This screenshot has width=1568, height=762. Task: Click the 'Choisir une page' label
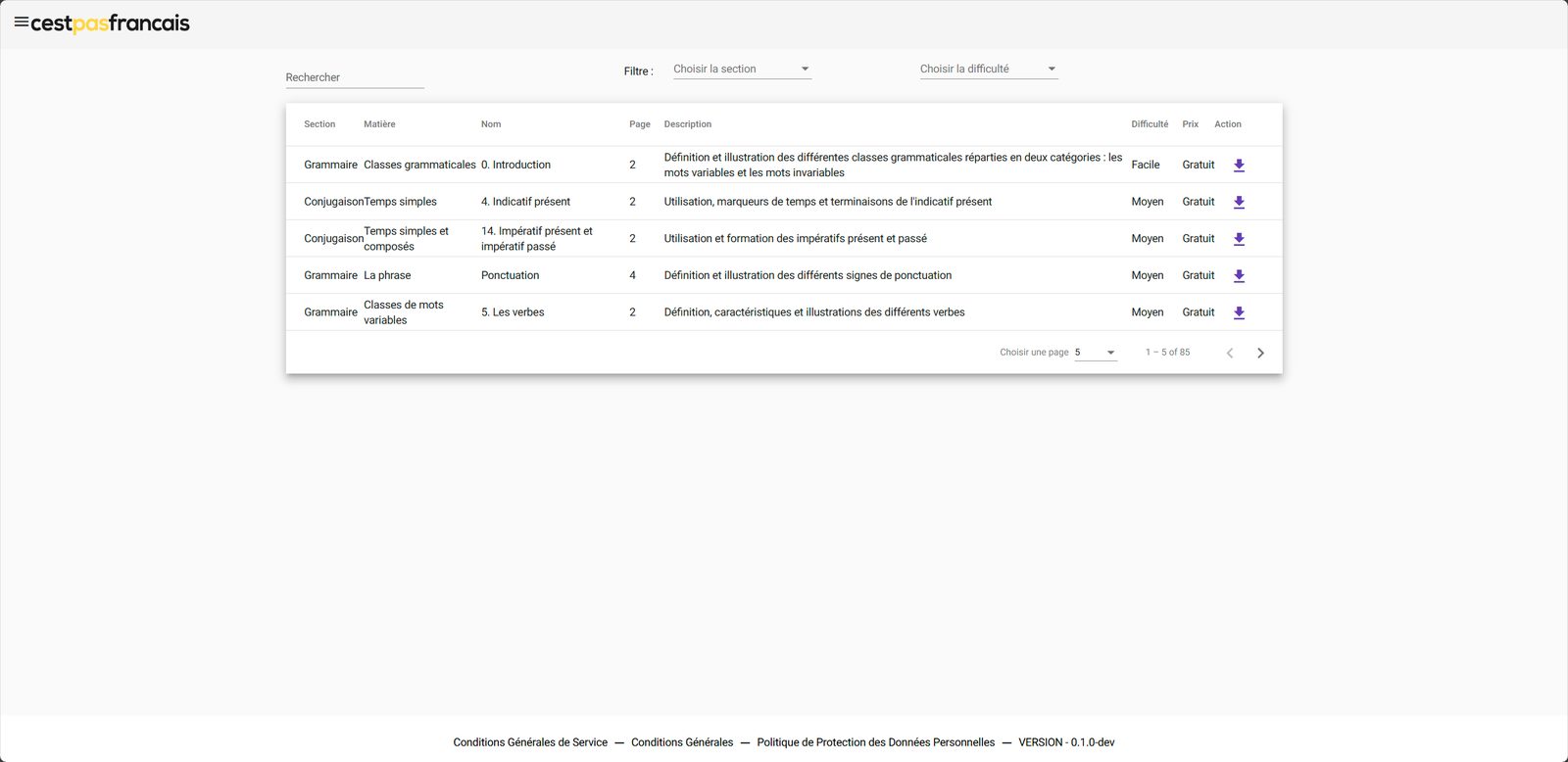1034,353
